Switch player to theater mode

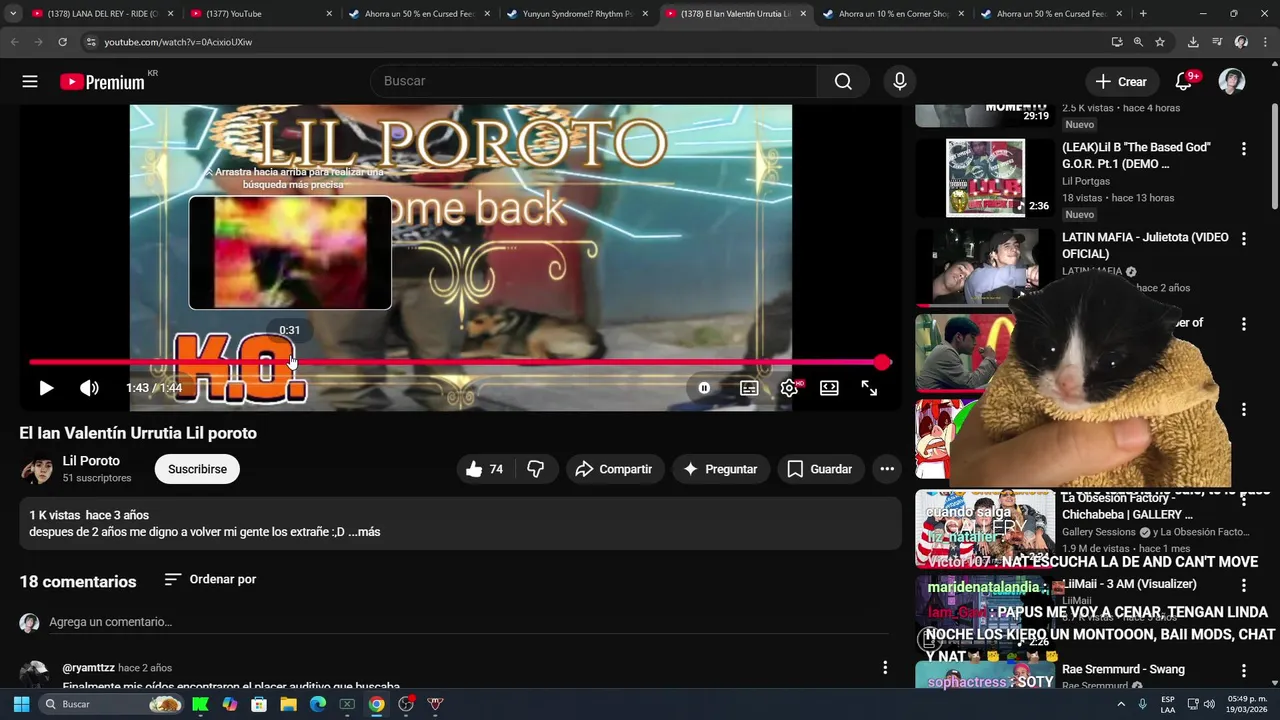pyautogui.click(x=829, y=388)
